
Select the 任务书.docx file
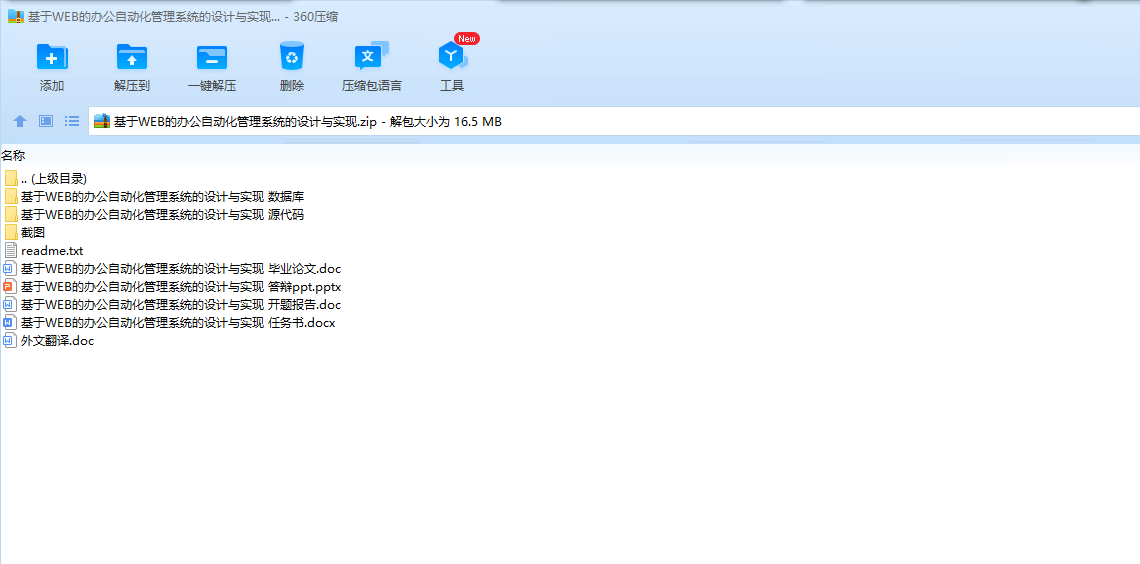169,323
